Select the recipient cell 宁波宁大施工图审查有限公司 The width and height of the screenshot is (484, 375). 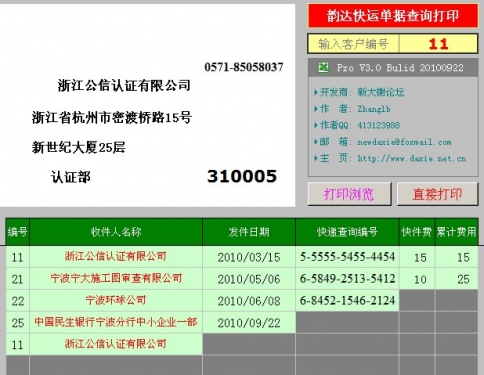pos(116,278)
